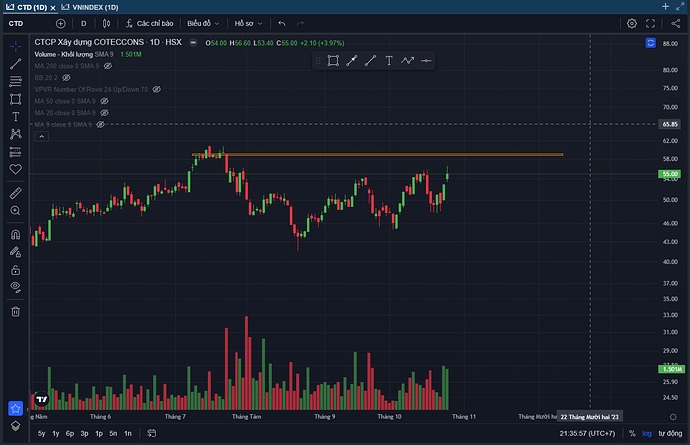This screenshot has width=690, height=445.
Task: Activate the zoom in magnifier tool
Action: [x=15, y=210]
